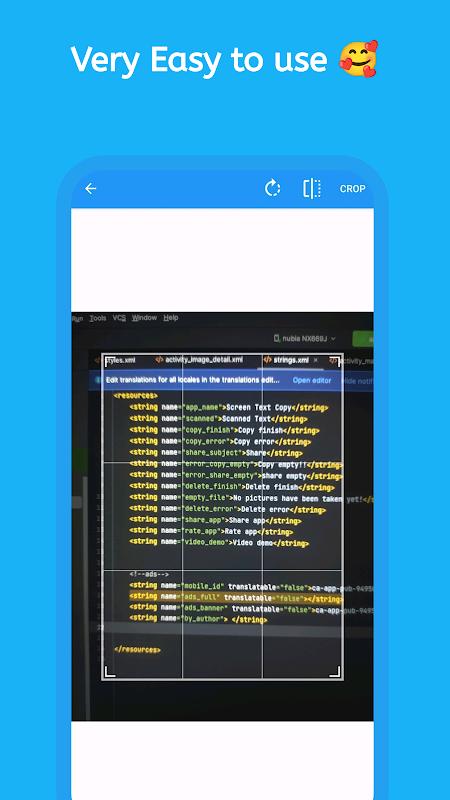Click the opening <resources> tag

(x=136, y=395)
